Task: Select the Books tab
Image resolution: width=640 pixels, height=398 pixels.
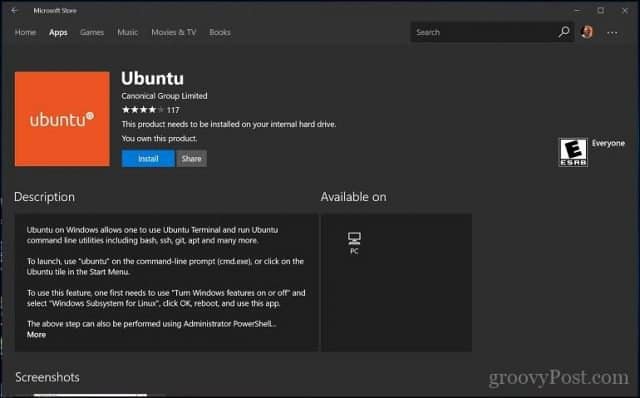Action: coord(220,32)
